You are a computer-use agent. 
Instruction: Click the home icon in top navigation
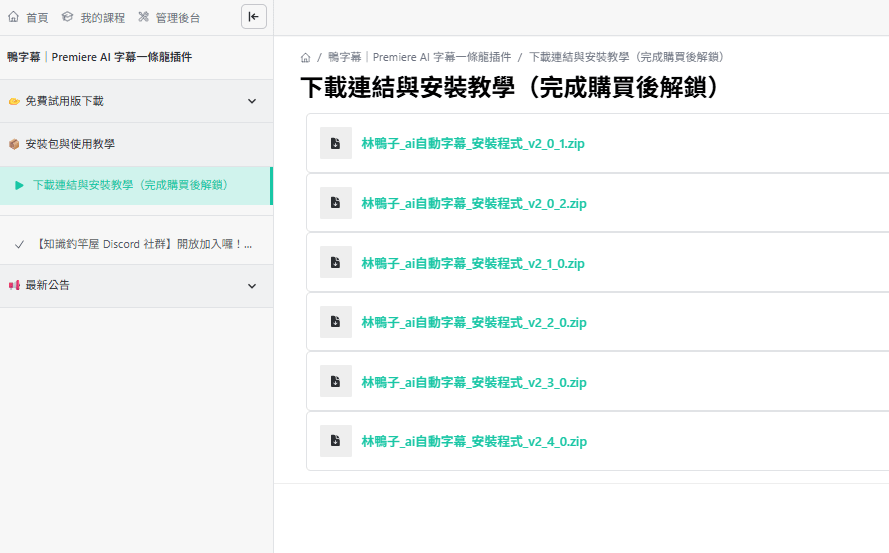tap(14, 17)
